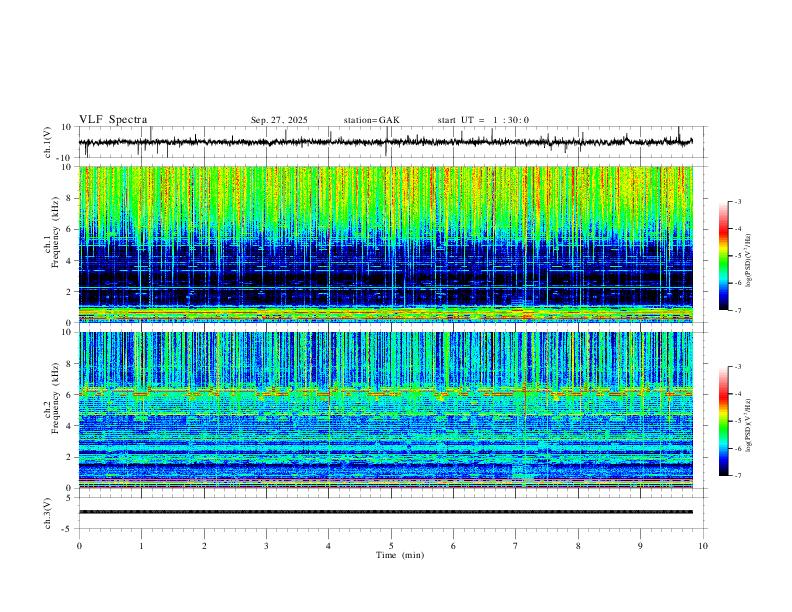Pick the ch.1 spectrogram color bar

click(723, 256)
